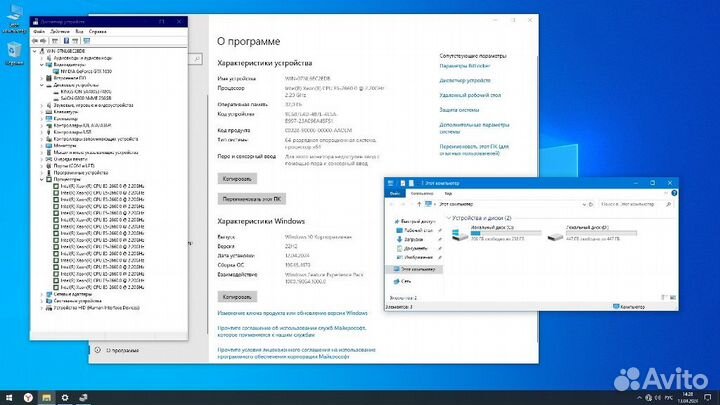
Task: Click the Мониторы category icon in Device Manager
Action: coord(49,146)
